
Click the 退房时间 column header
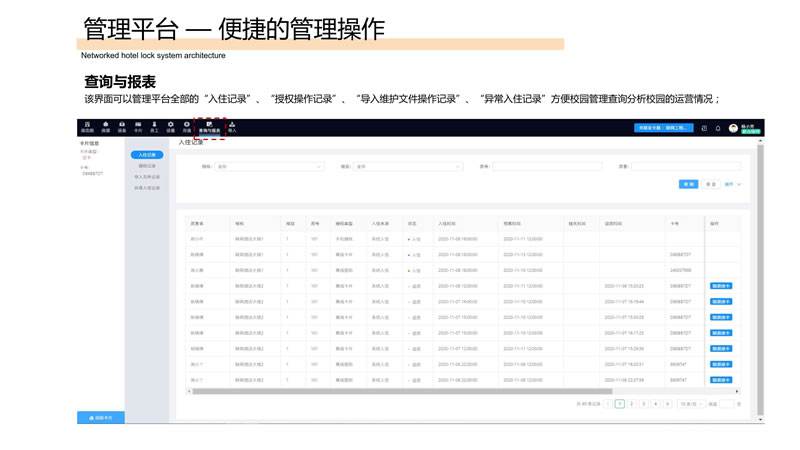pyautogui.click(x=613, y=224)
